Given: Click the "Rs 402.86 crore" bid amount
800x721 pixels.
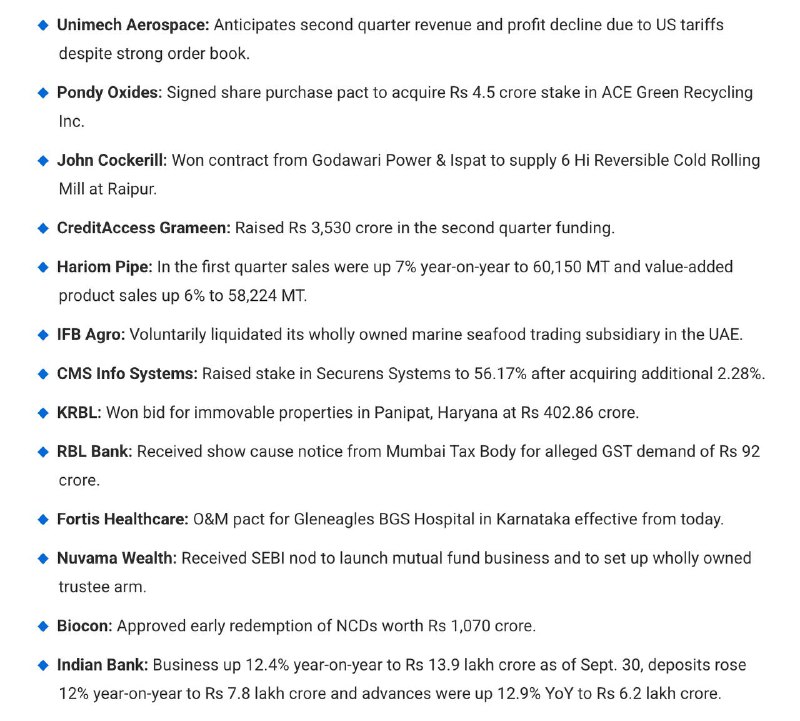Looking at the screenshot, I should coord(587,412).
